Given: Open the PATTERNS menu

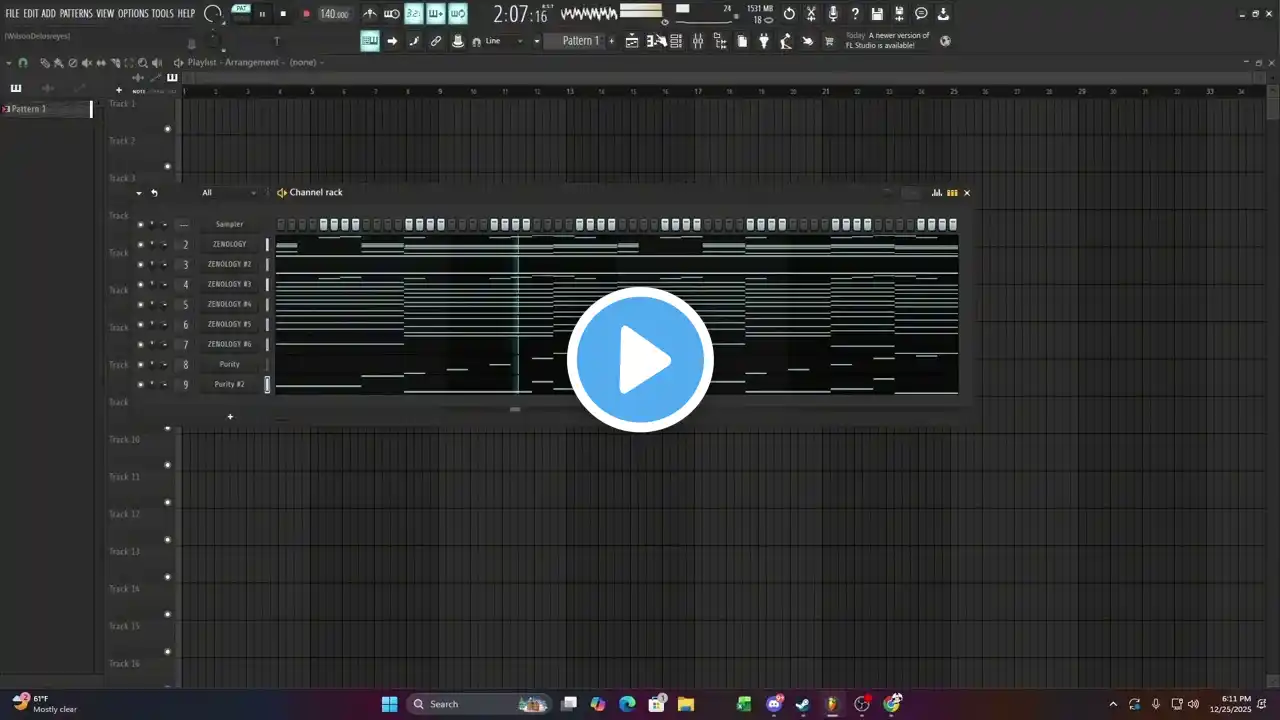Looking at the screenshot, I should click(x=76, y=14).
